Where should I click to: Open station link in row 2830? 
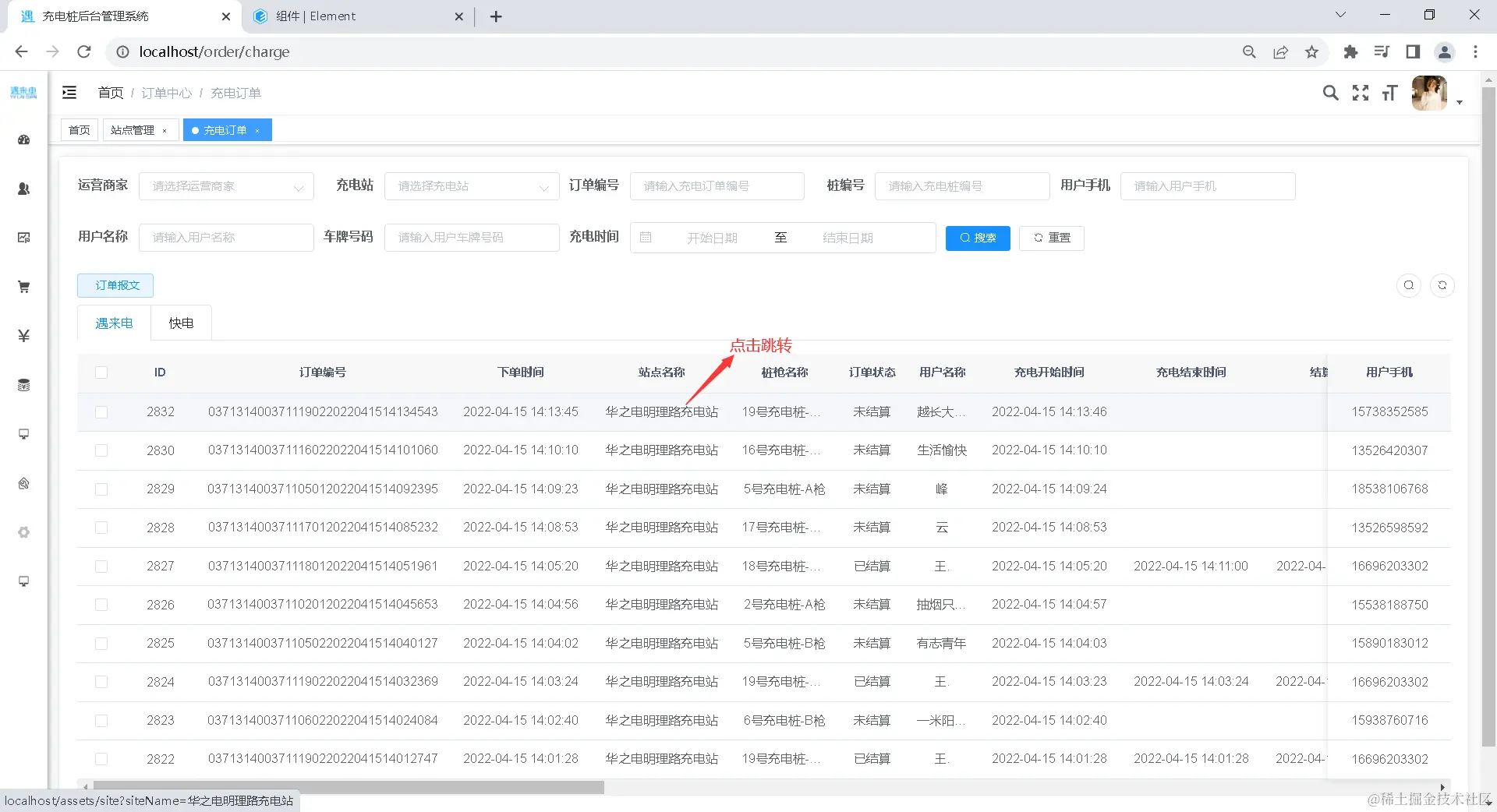(662, 450)
